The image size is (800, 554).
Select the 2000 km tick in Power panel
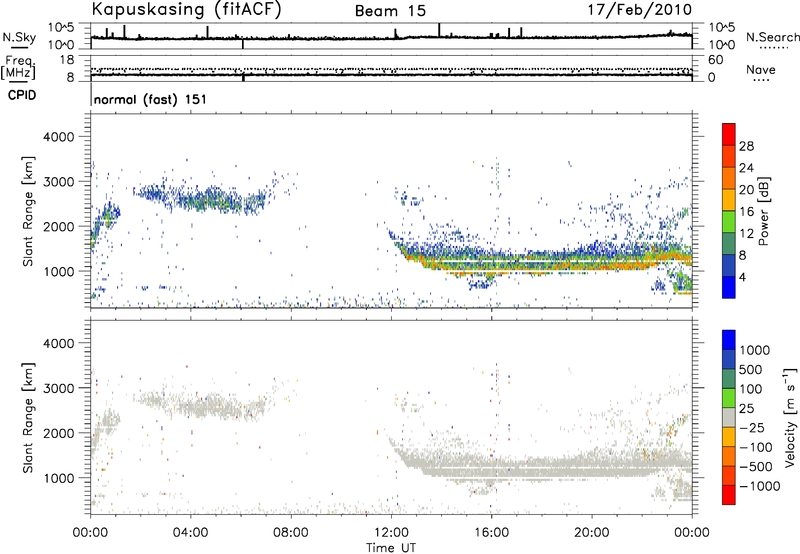(58, 226)
